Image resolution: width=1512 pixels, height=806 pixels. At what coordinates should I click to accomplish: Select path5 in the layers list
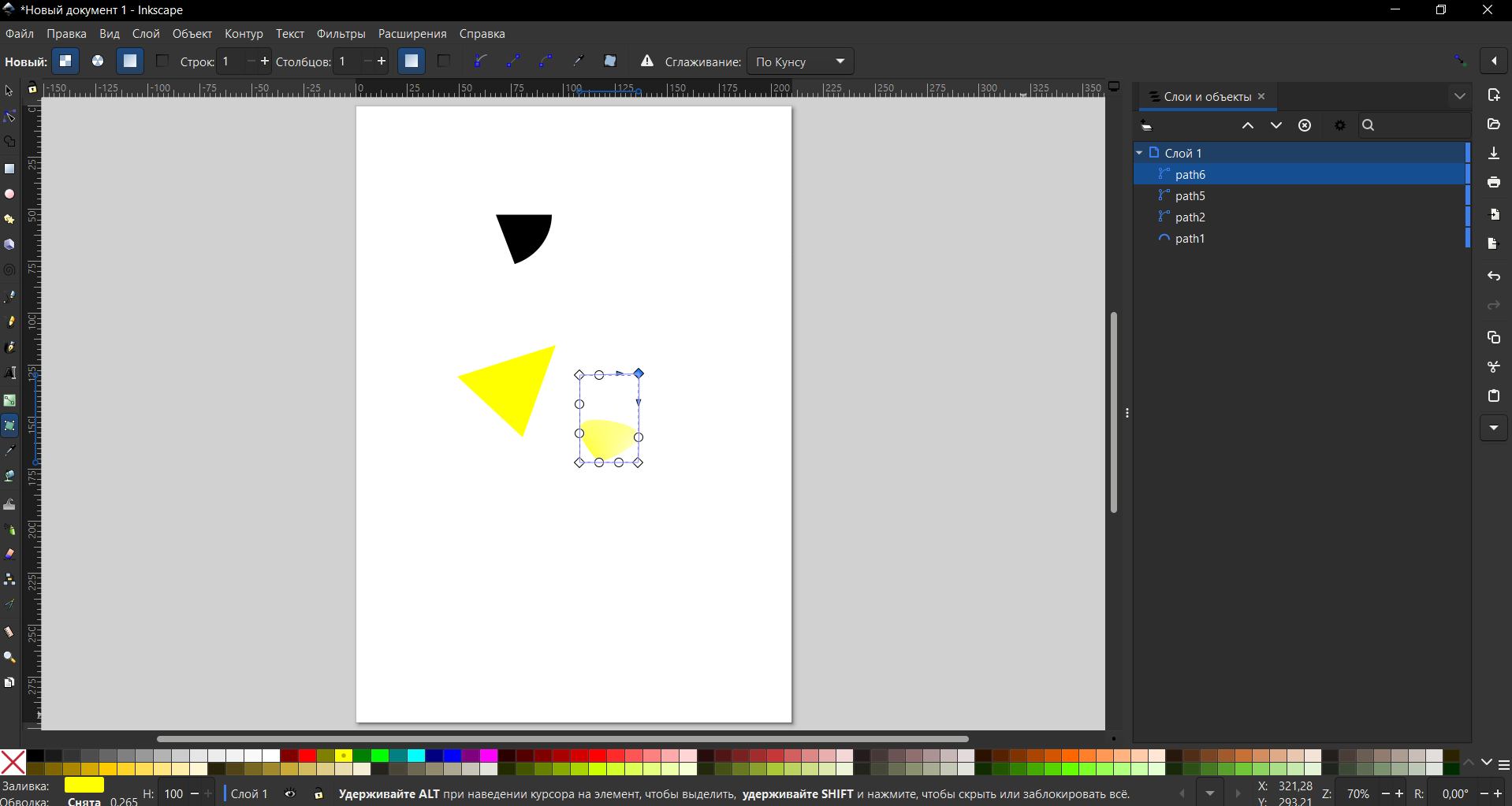click(x=1190, y=196)
